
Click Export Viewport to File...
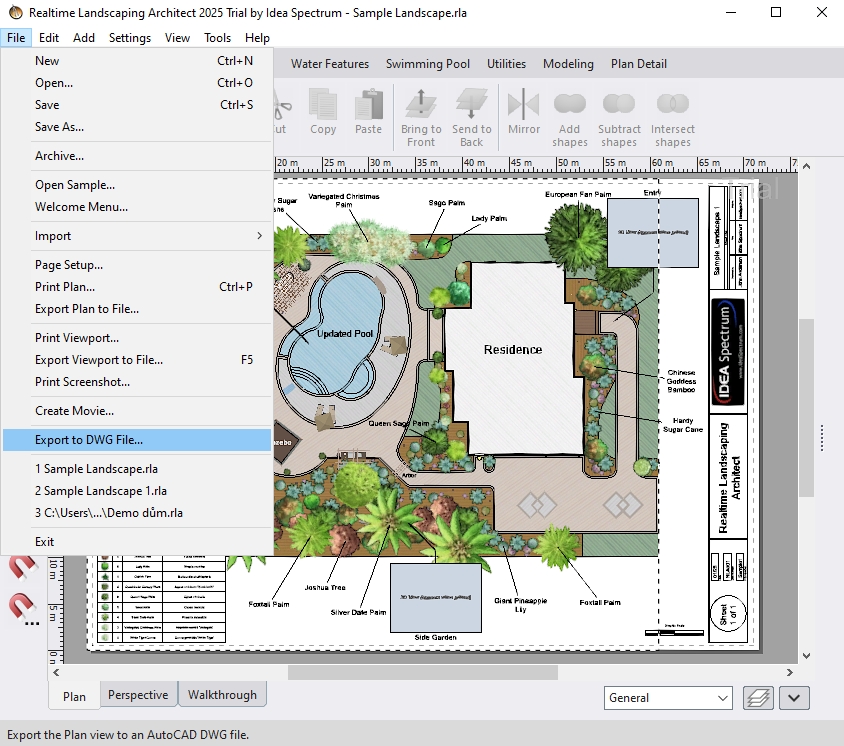click(x=137, y=360)
